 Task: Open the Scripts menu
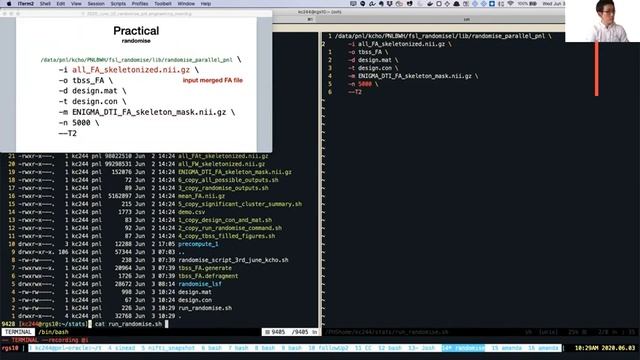118,4
